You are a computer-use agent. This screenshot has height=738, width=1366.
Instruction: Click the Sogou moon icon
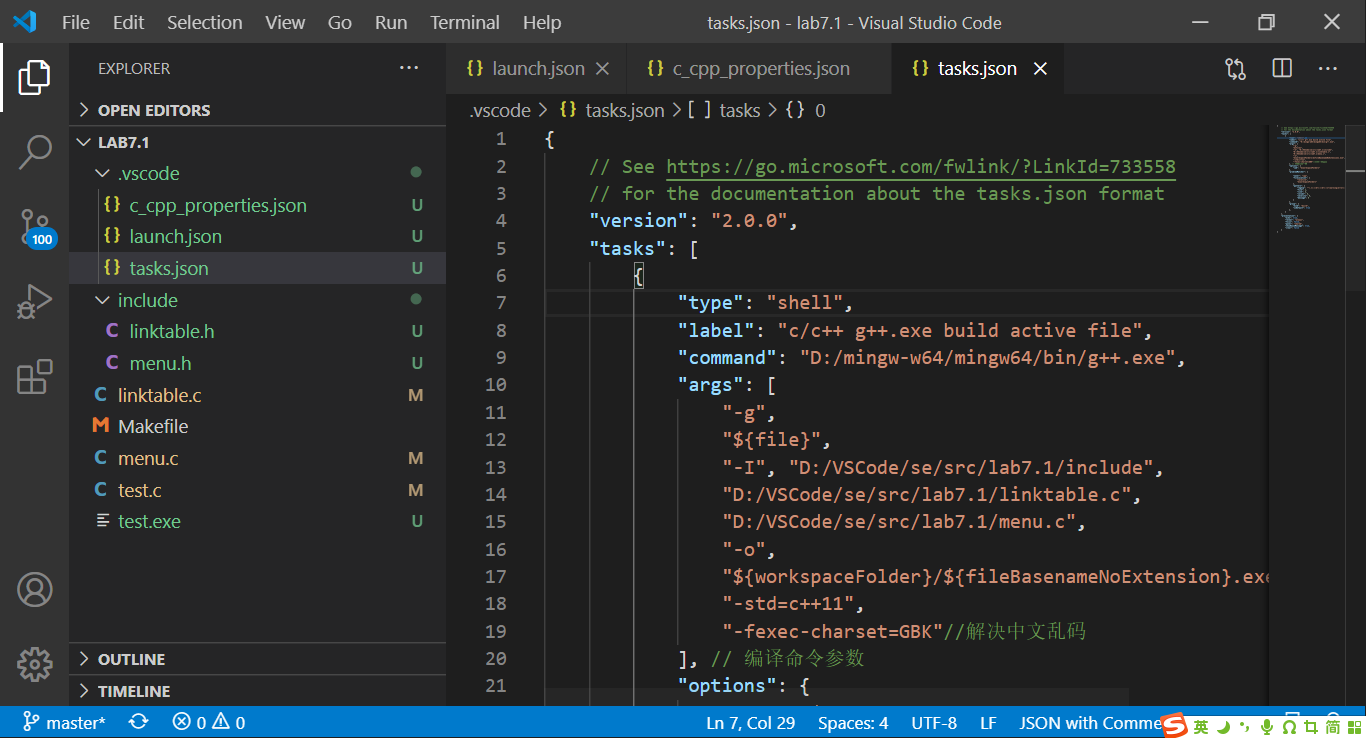coord(1223,726)
